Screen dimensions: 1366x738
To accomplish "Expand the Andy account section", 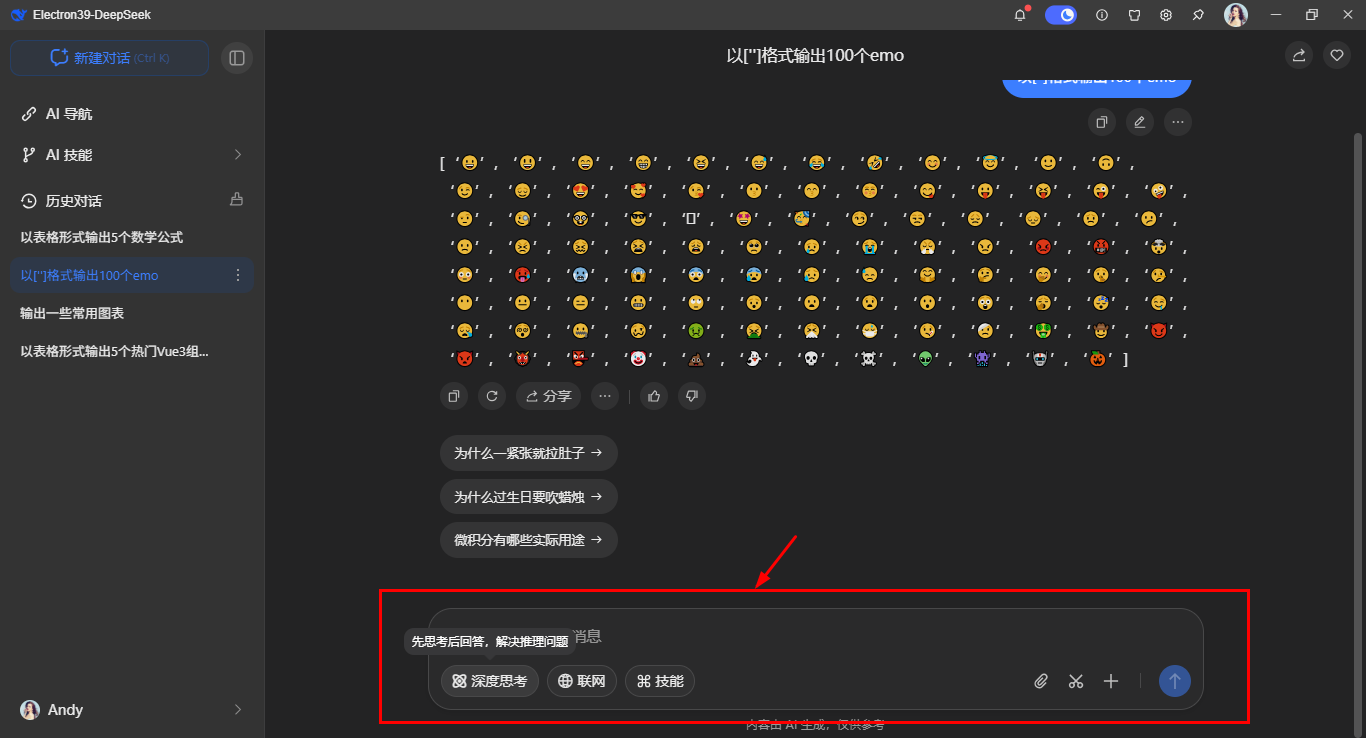I will point(237,710).
